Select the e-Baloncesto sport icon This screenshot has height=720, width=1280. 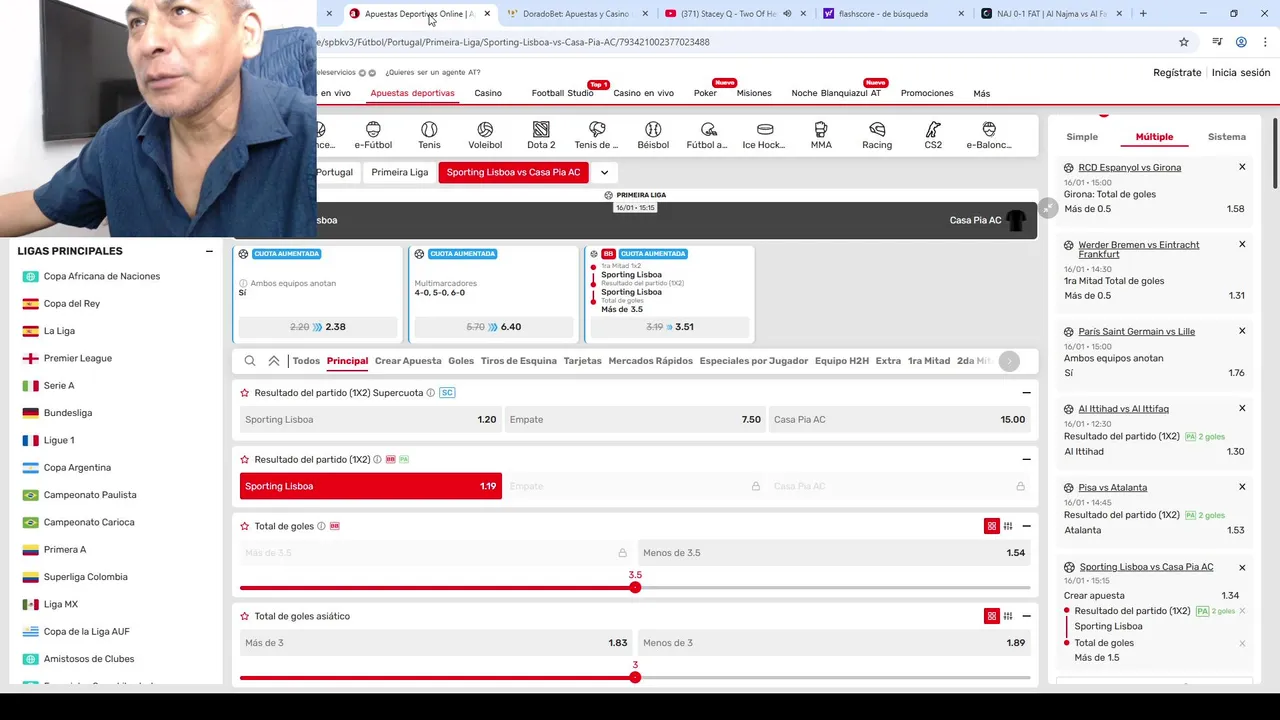(x=989, y=135)
